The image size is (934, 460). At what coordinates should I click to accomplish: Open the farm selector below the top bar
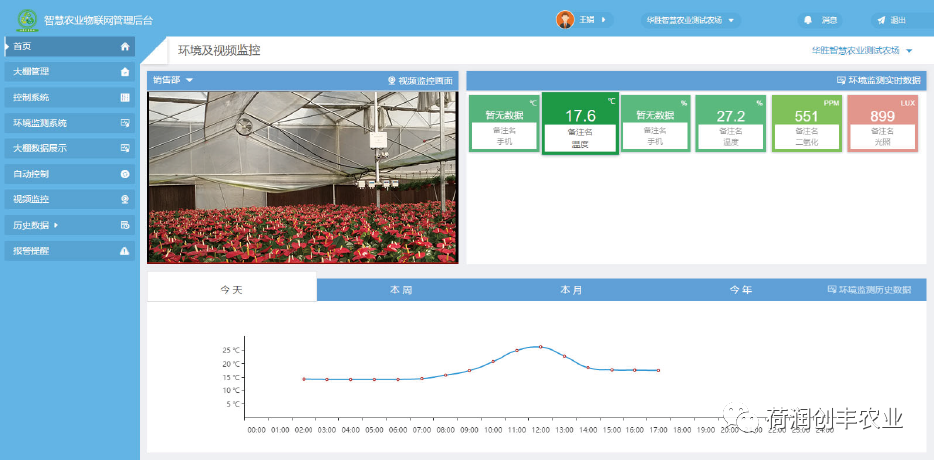click(862, 51)
